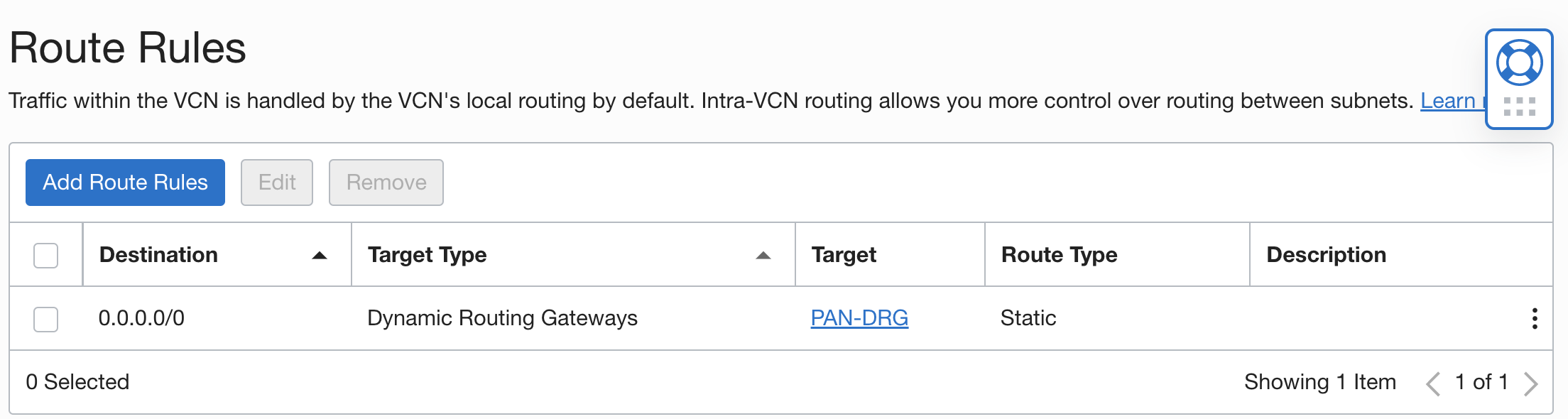Viewport: 1568px width, 419px height.
Task: Select the checkbox for the 0.0.0.0/0 rule
Action: pyautogui.click(x=46, y=319)
